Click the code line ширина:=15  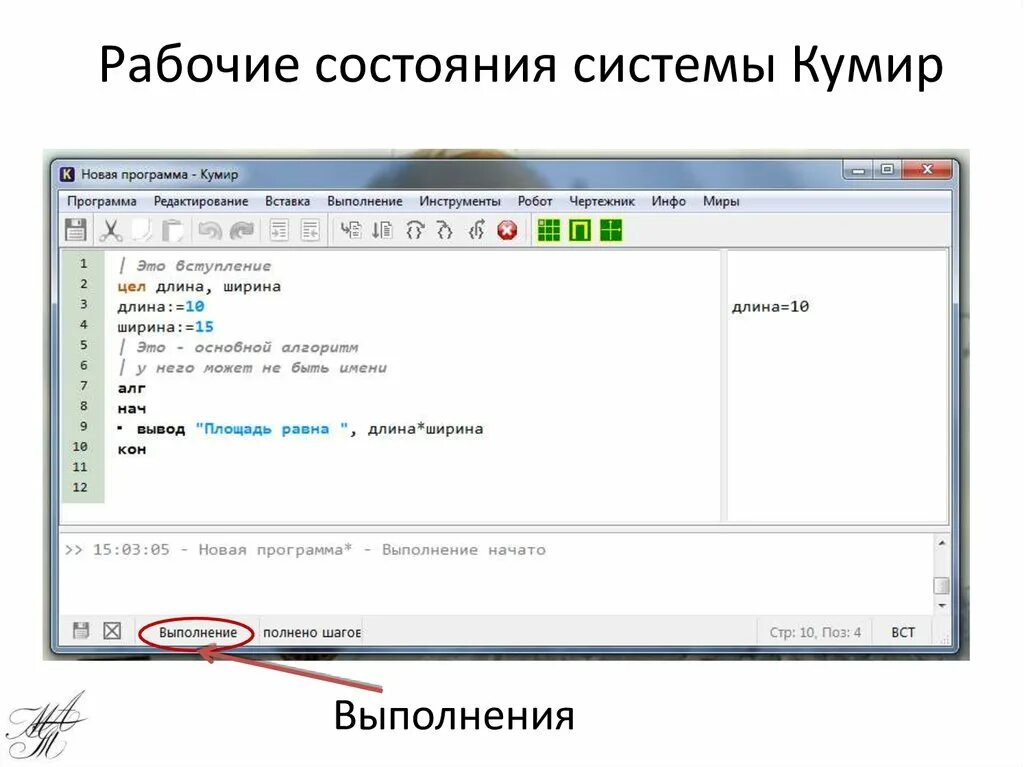pyautogui.click(x=165, y=327)
